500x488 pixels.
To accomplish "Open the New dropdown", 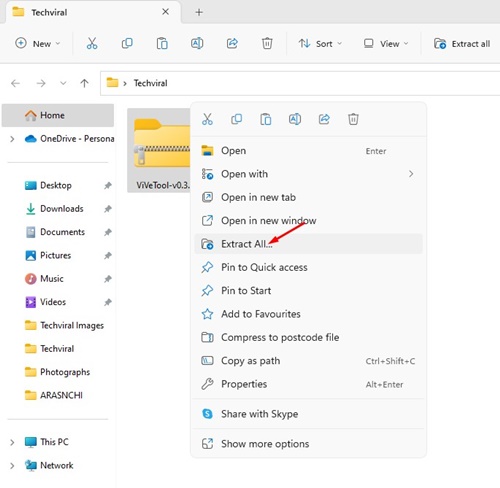I will (38, 44).
